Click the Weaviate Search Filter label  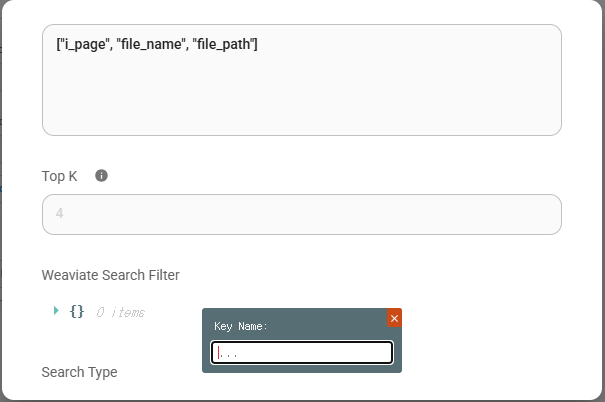click(x=110, y=275)
